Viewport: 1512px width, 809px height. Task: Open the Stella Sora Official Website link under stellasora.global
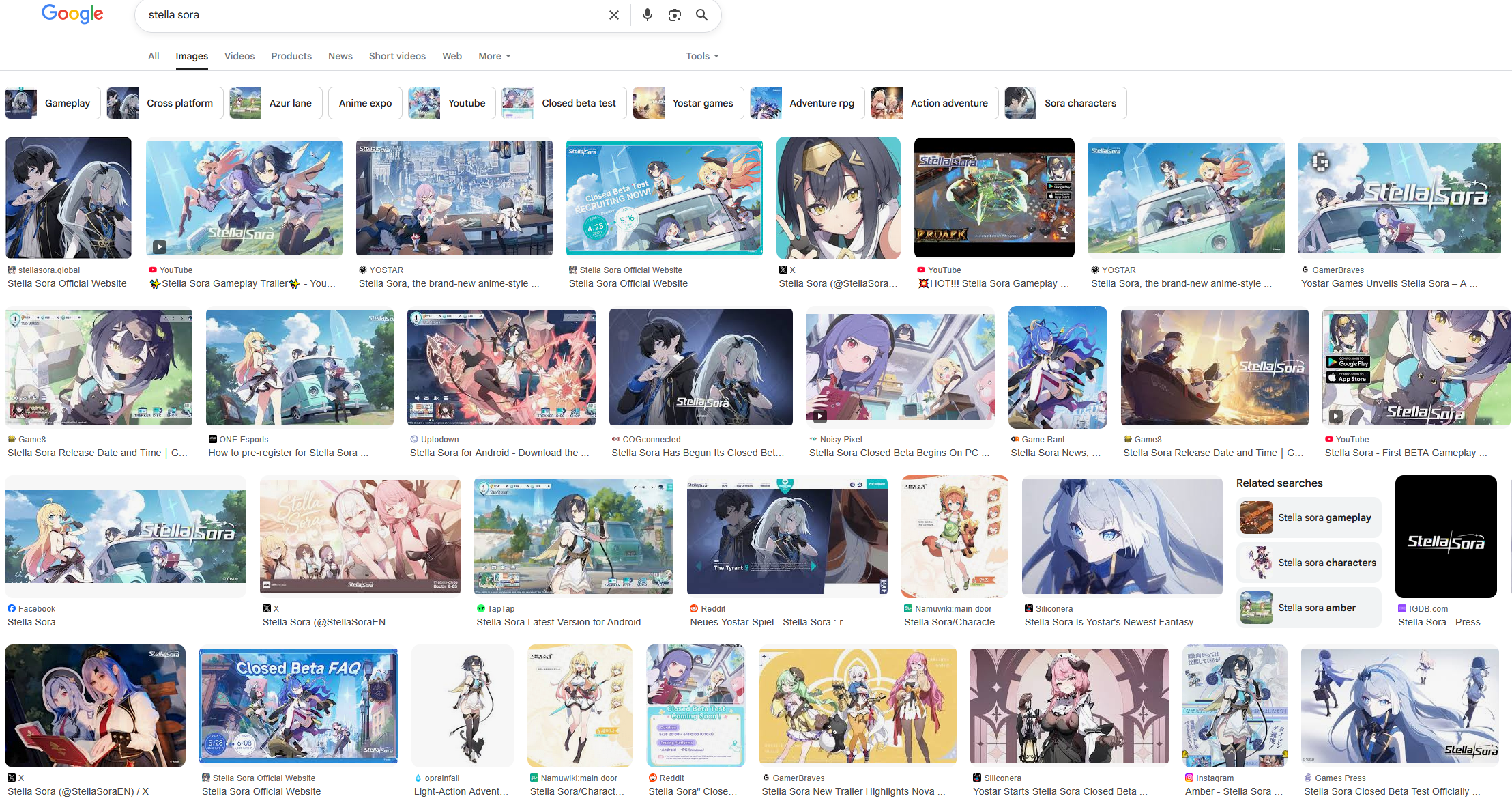coord(67,283)
